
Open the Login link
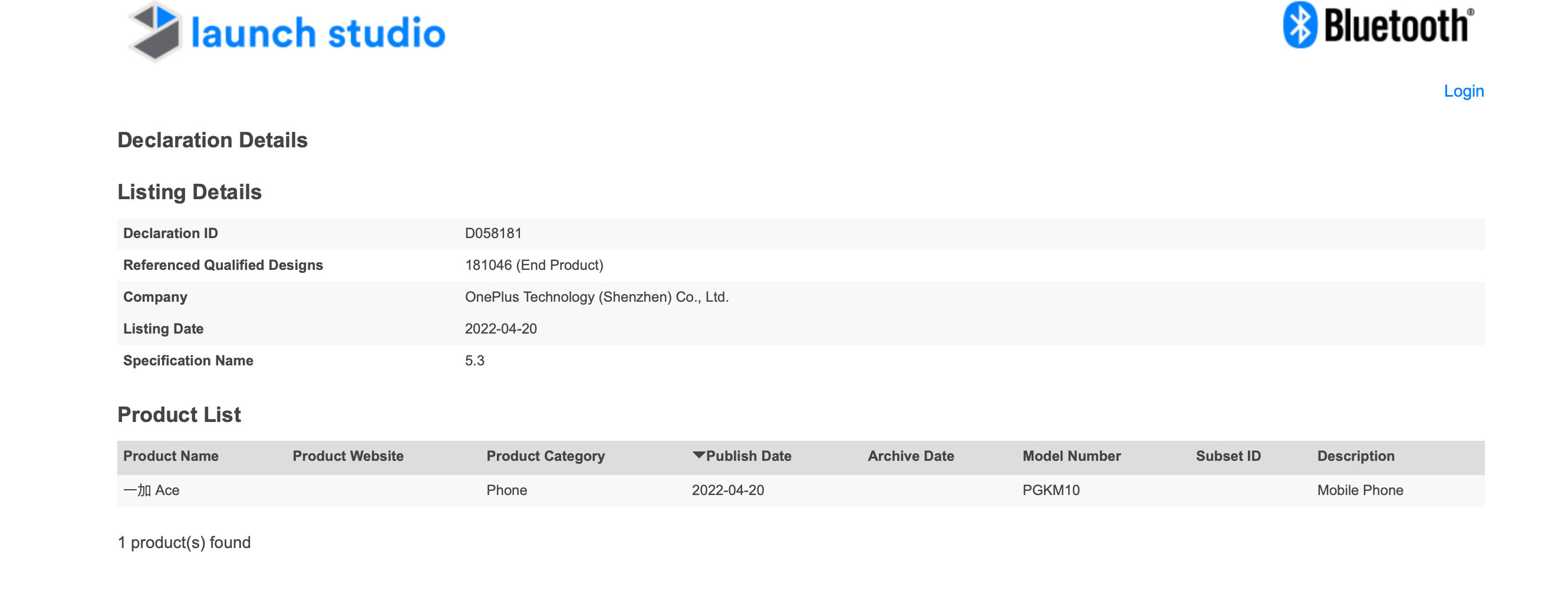tap(1463, 91)
